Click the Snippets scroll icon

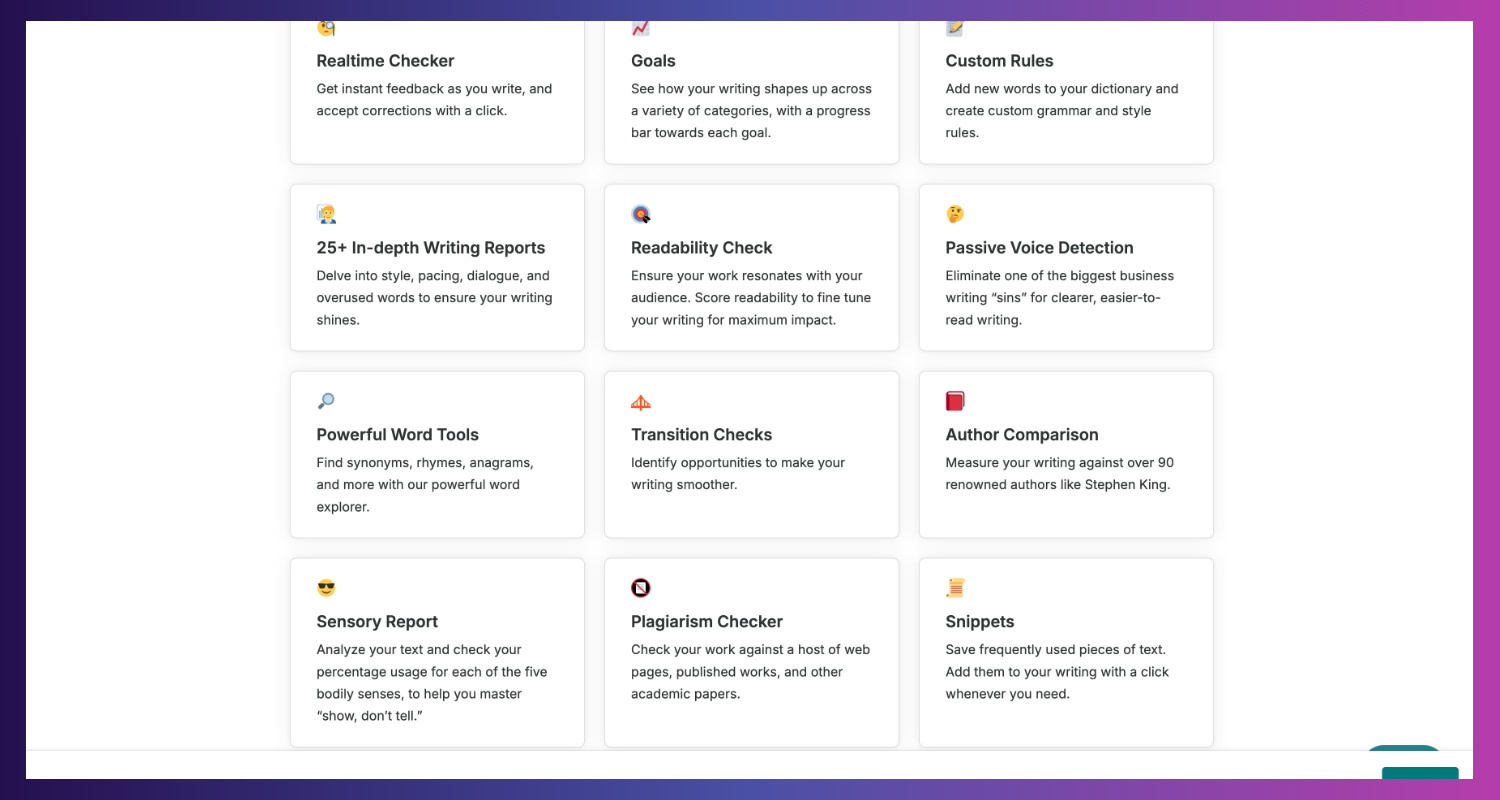pyautogui.click(x=955, y=588)
